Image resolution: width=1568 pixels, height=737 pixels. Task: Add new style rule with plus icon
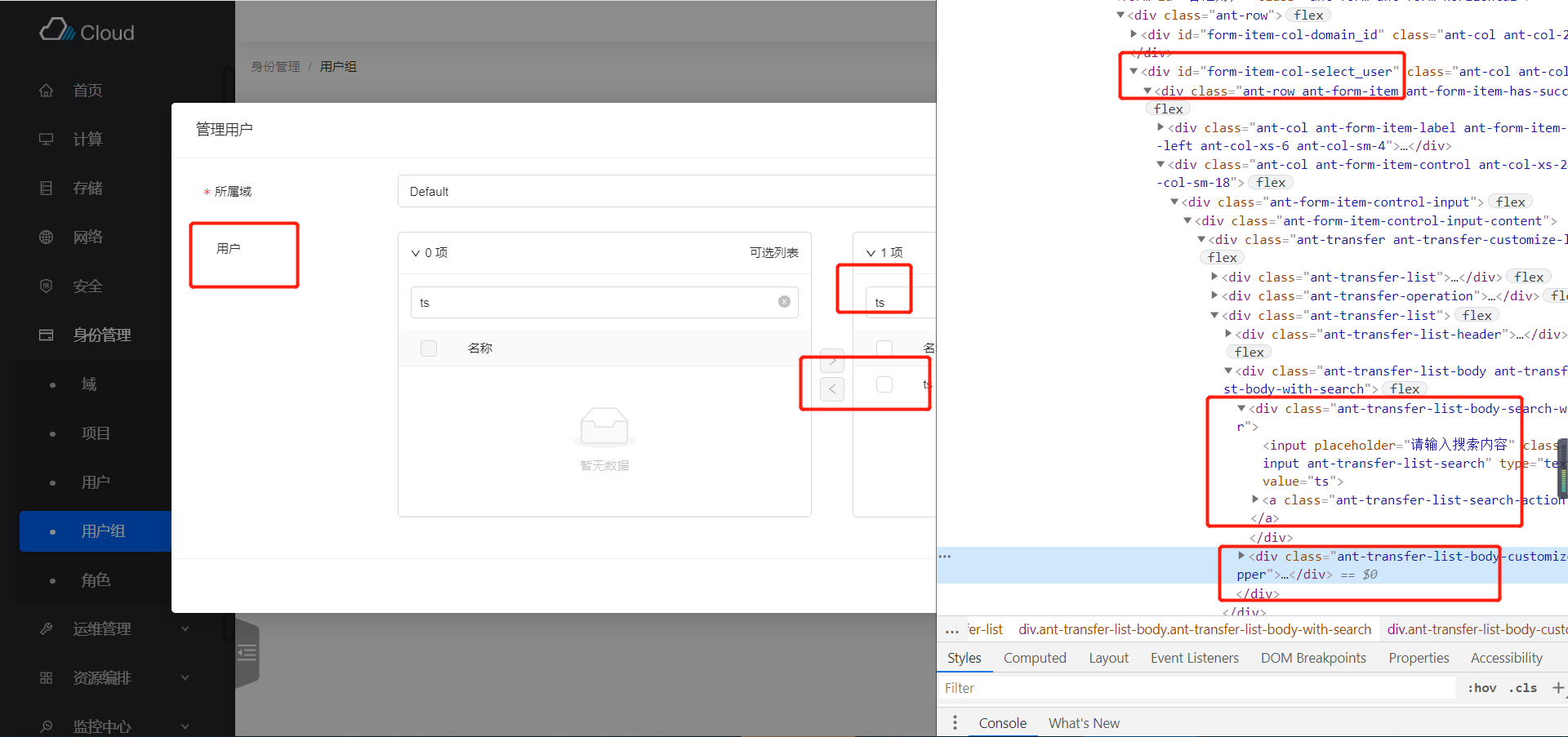[1557, 688]
